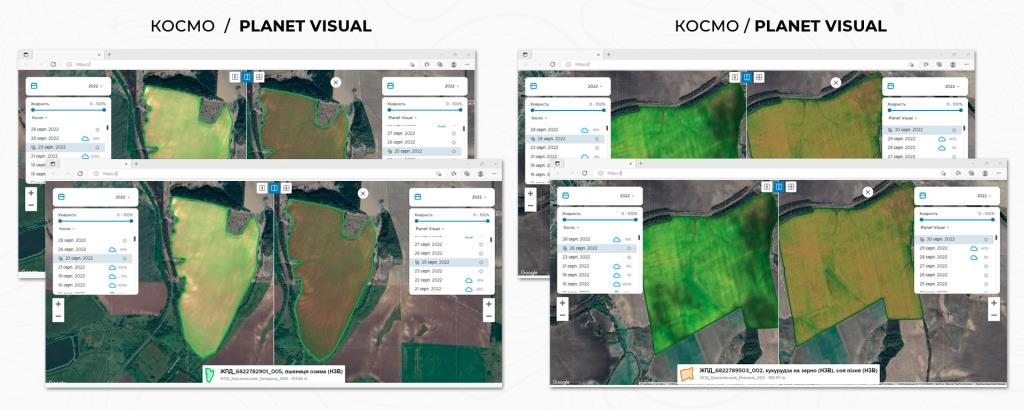The width and height of the screenshot is (1024, 410).
Task: Zoom in on the Космо map of пшениця field
Action: tap(58, 304)
